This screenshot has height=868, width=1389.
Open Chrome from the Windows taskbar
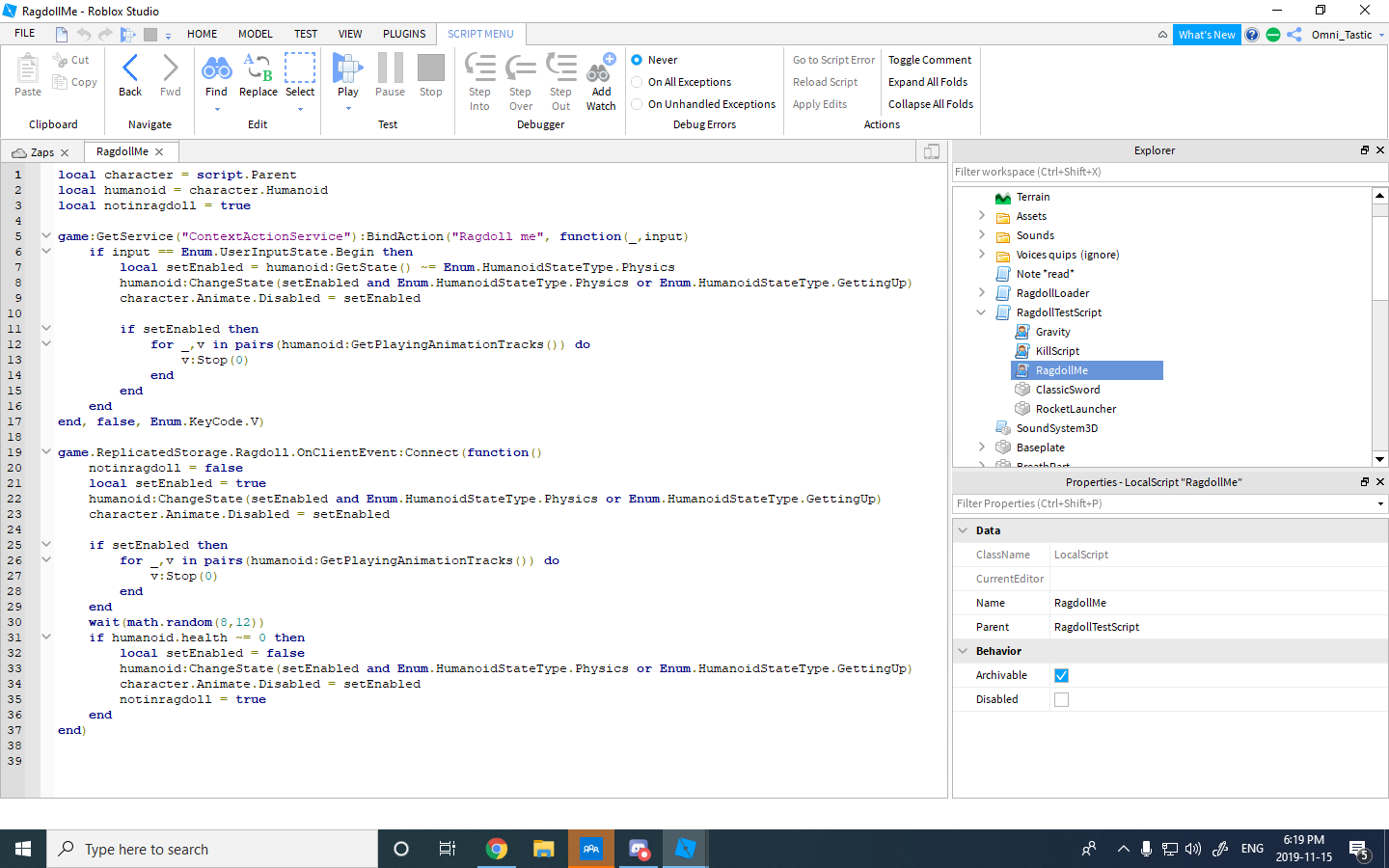(x=497, y=849)
